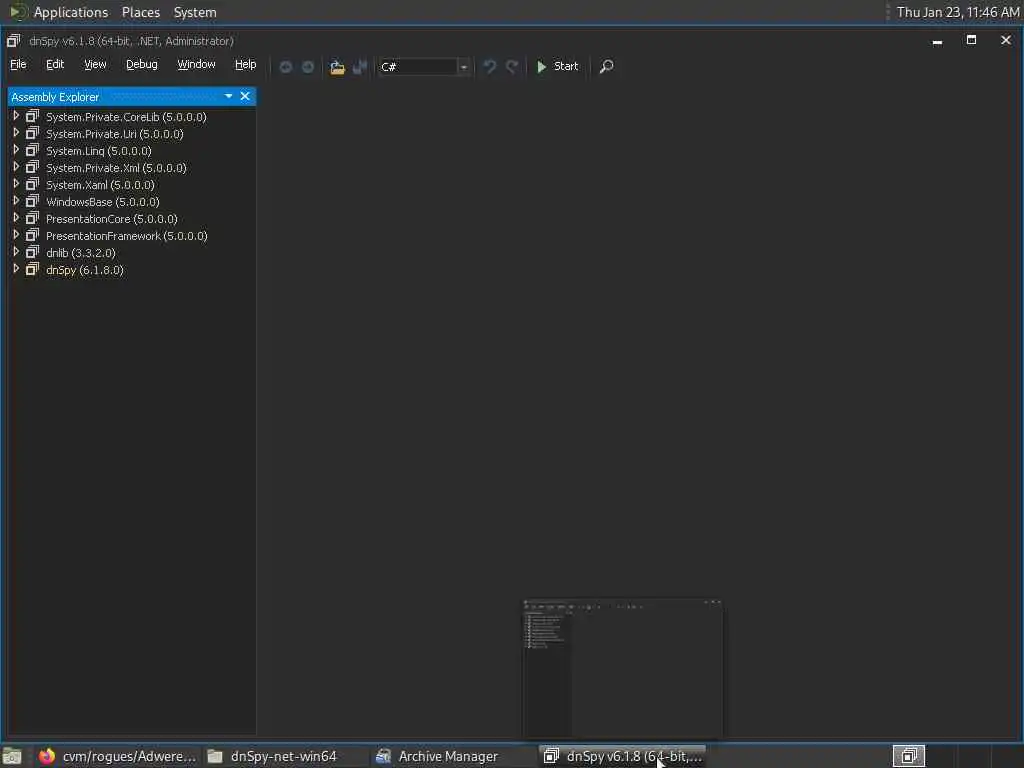Click the System.Private.CoreLib assembly icon

point(32,116)
